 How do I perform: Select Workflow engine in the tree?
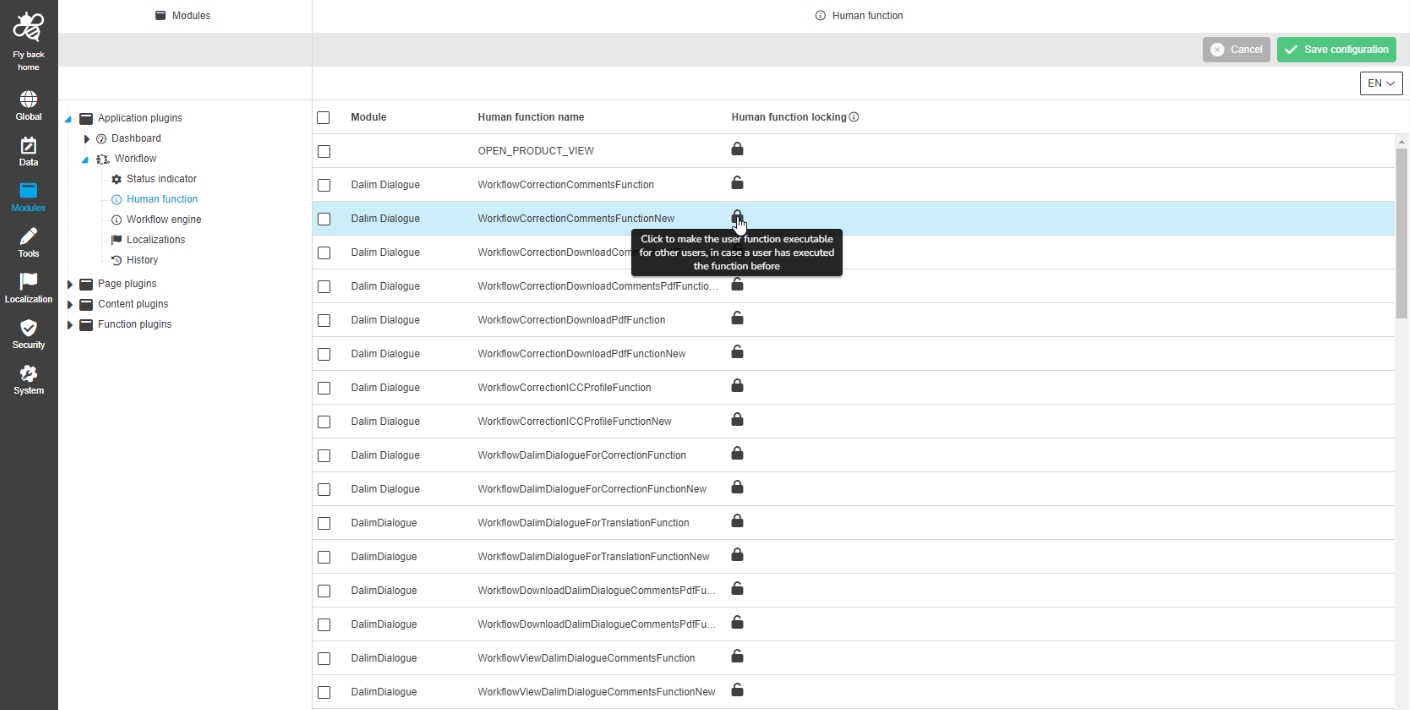click(x=163, y=219)
